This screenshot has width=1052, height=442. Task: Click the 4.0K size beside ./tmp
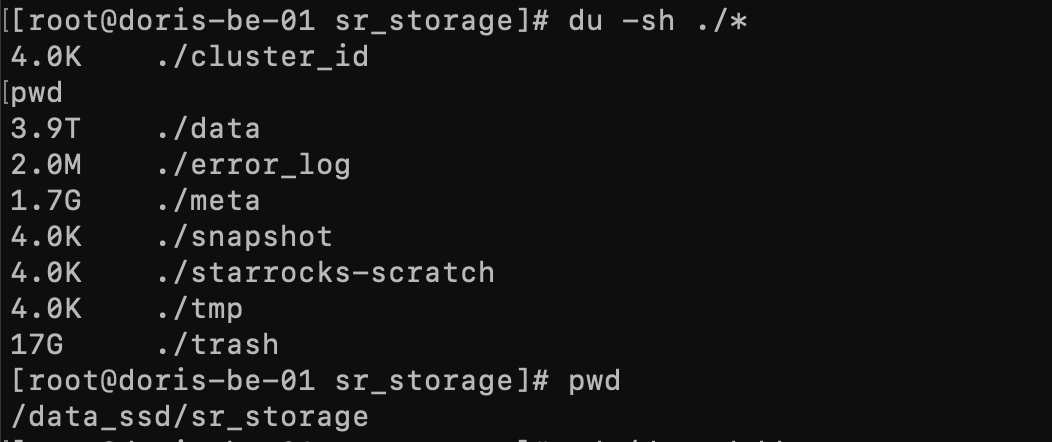46,309
